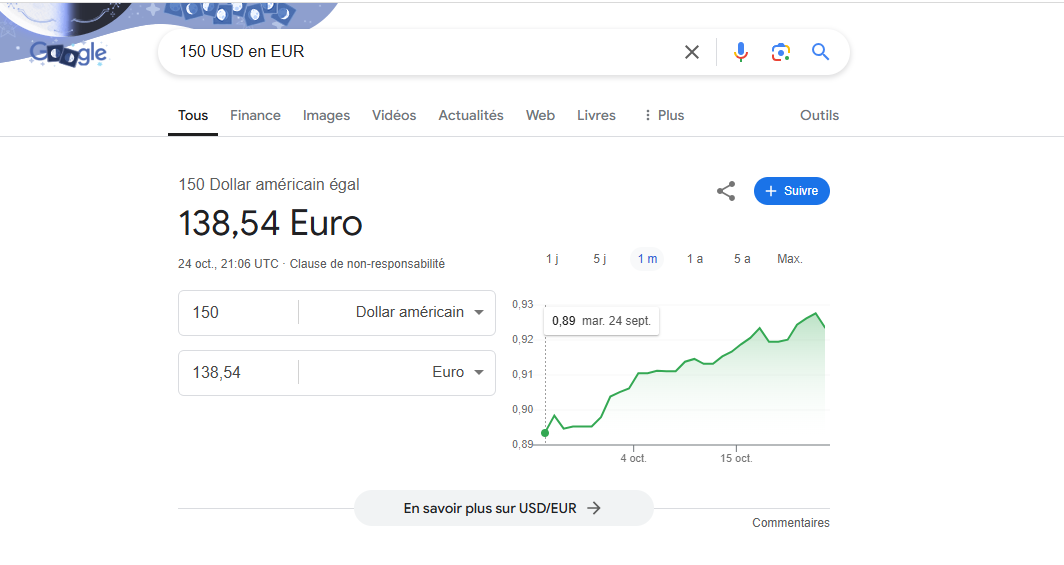Open the Actualités tab
The width and height of the screenshot is (1064, 565).
click(x=471, y=115)
